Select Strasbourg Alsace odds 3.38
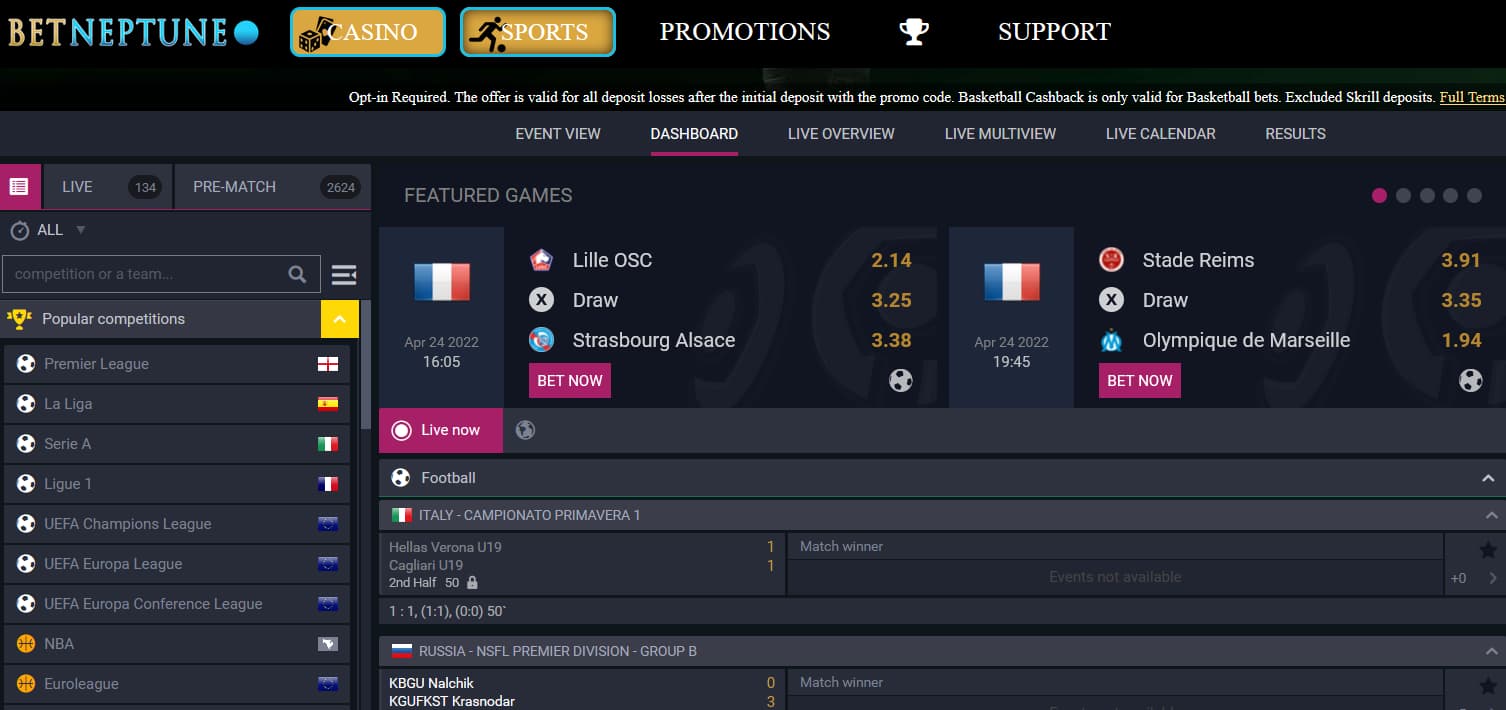Viewport: 1506px width, 710px height. coord(891,340)
